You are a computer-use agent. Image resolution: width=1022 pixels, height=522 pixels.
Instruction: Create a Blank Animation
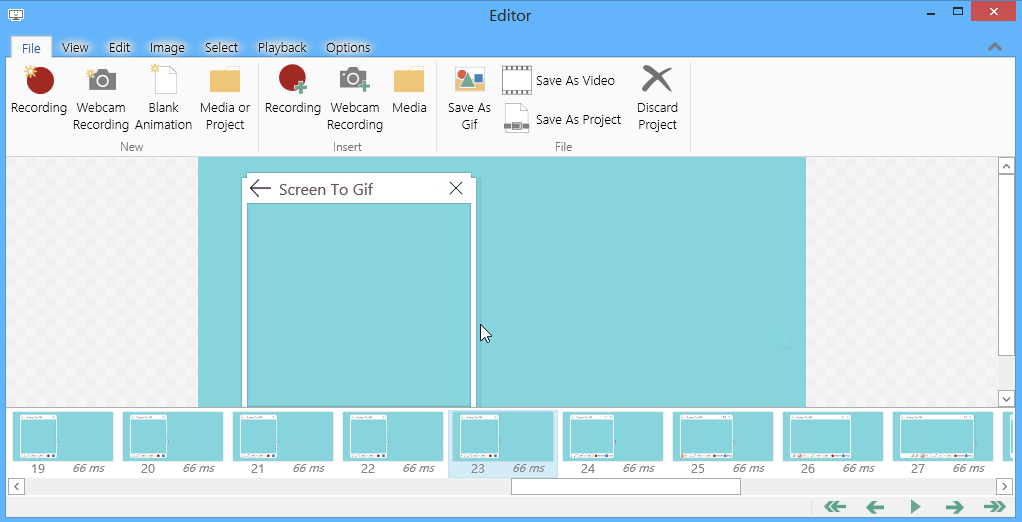pyautogui.click(x=164, y=98)
